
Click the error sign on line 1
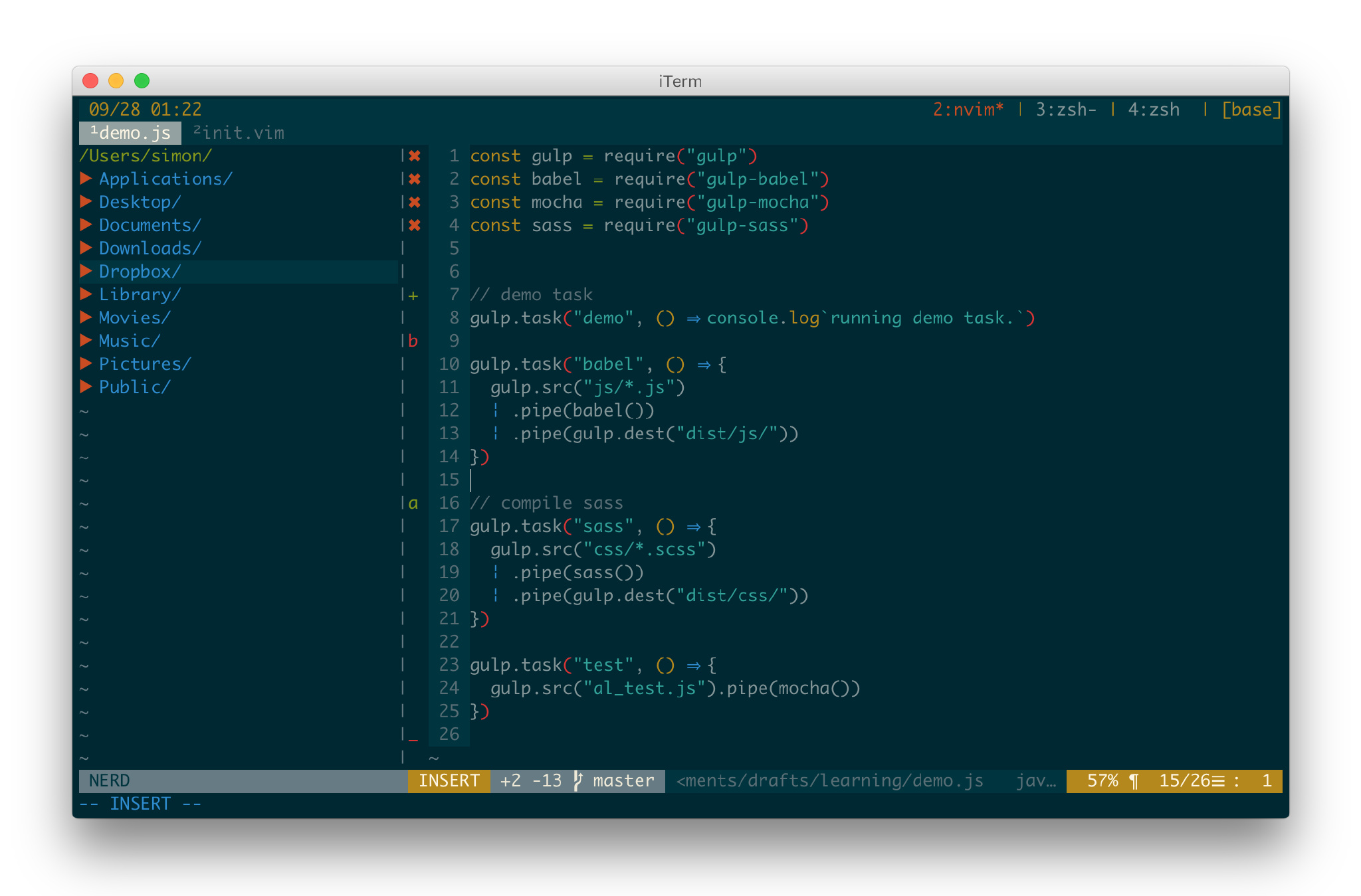coord(415,156)
